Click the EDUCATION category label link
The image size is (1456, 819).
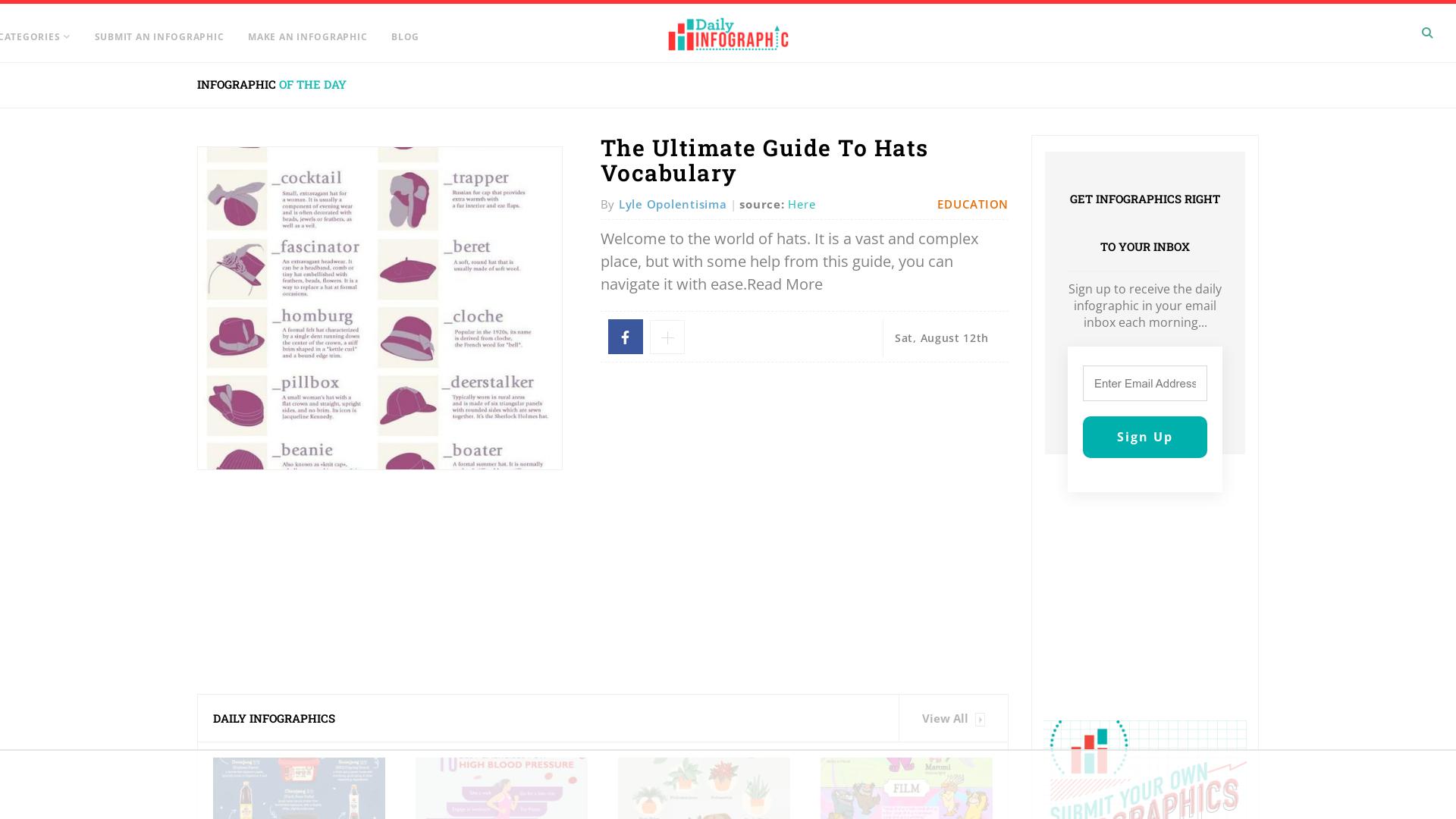[x=972, y=204]
